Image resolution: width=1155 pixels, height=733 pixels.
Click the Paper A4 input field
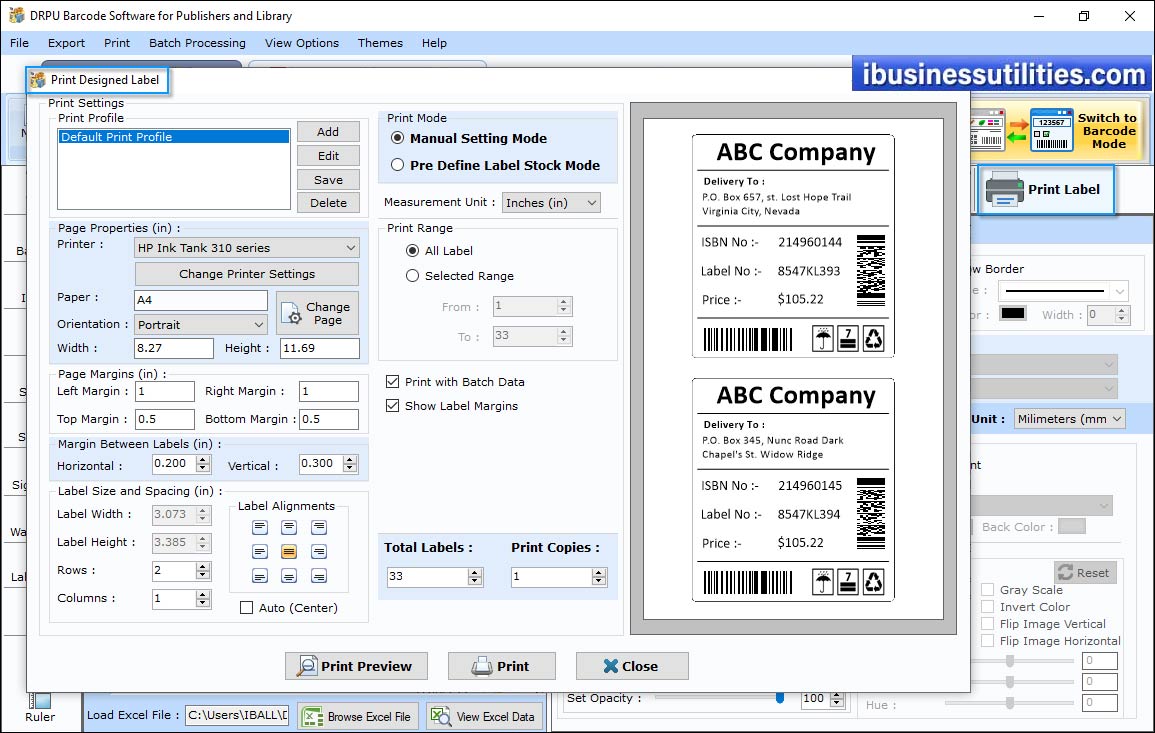point(201,300)
